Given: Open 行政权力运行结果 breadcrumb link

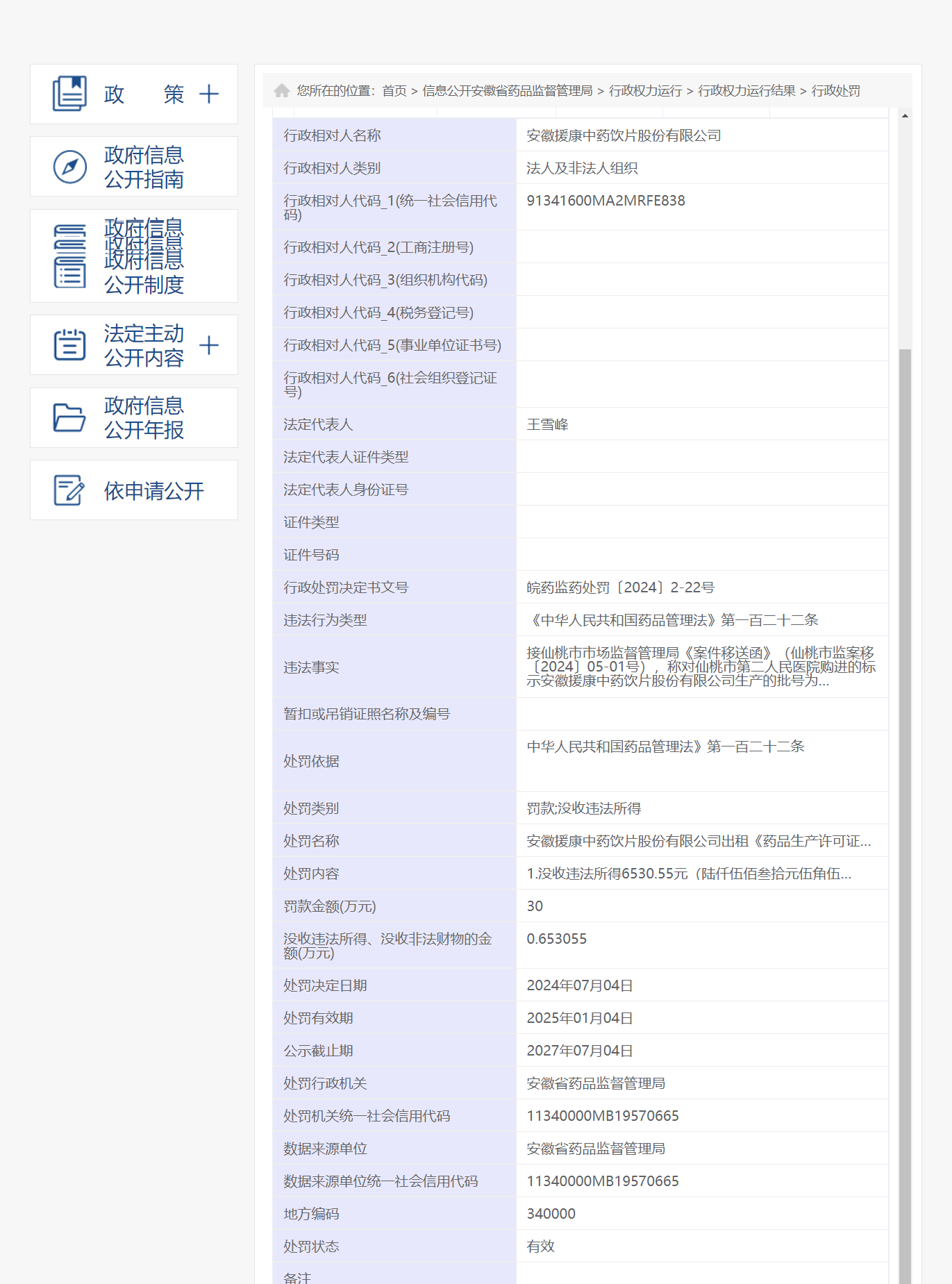Looking at the screenshot, I should [746, 91].
